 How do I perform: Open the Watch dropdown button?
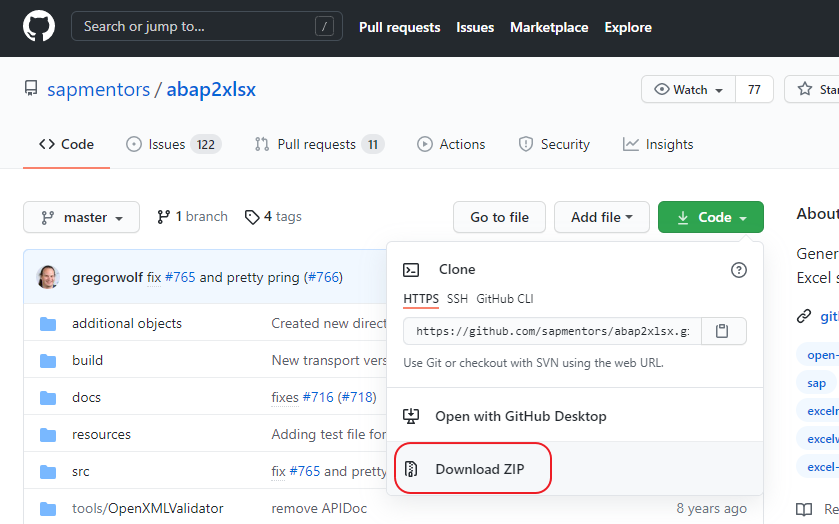[688, 89]
